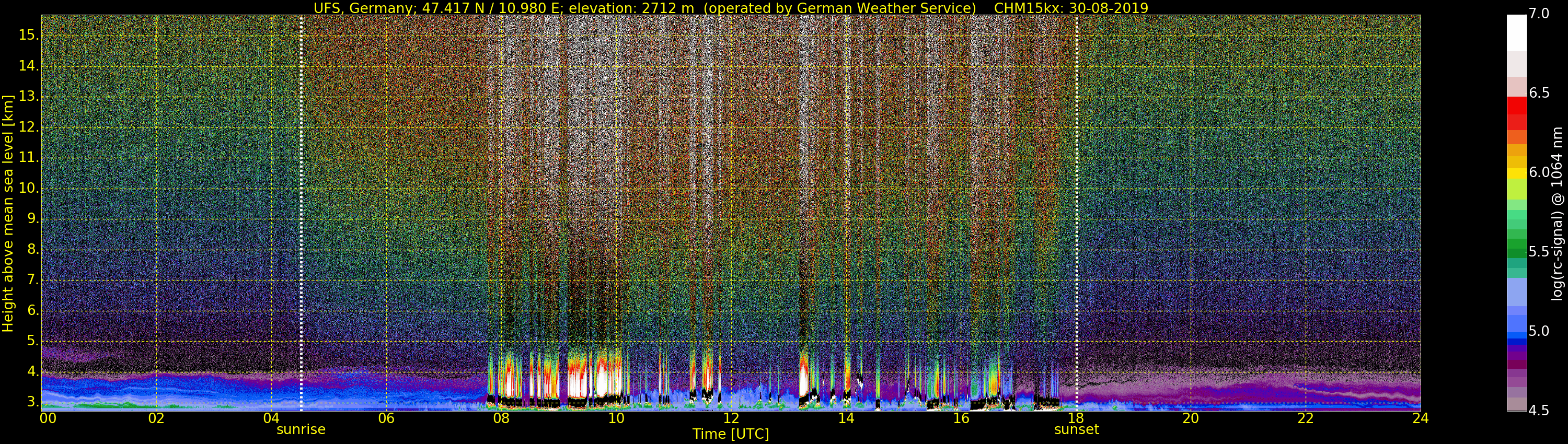Click the height axis tick "9."
Screen dimensions: 1568x444
(x=33, y=219)
